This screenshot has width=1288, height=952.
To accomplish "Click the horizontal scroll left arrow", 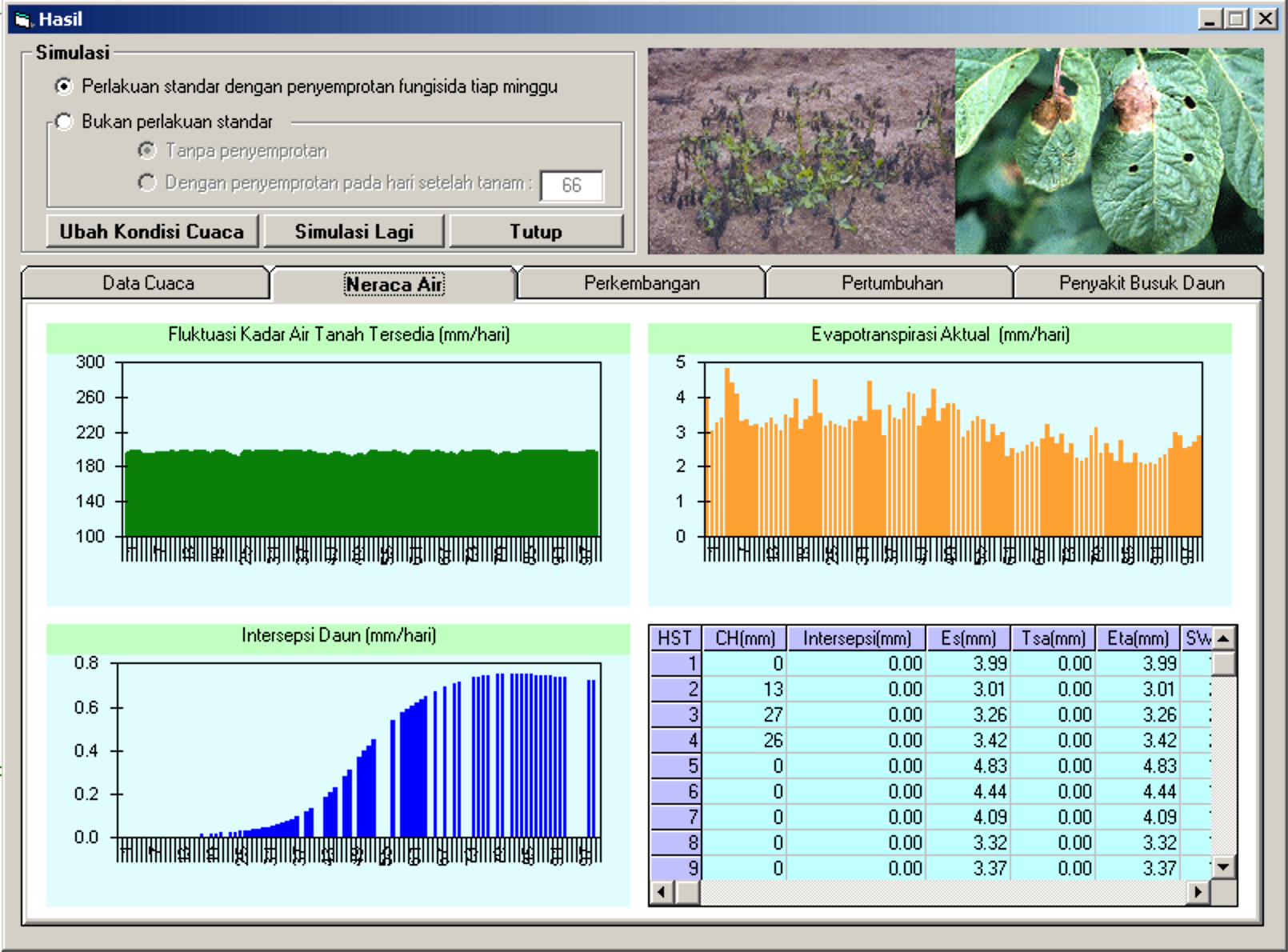I will pos(662,892).
